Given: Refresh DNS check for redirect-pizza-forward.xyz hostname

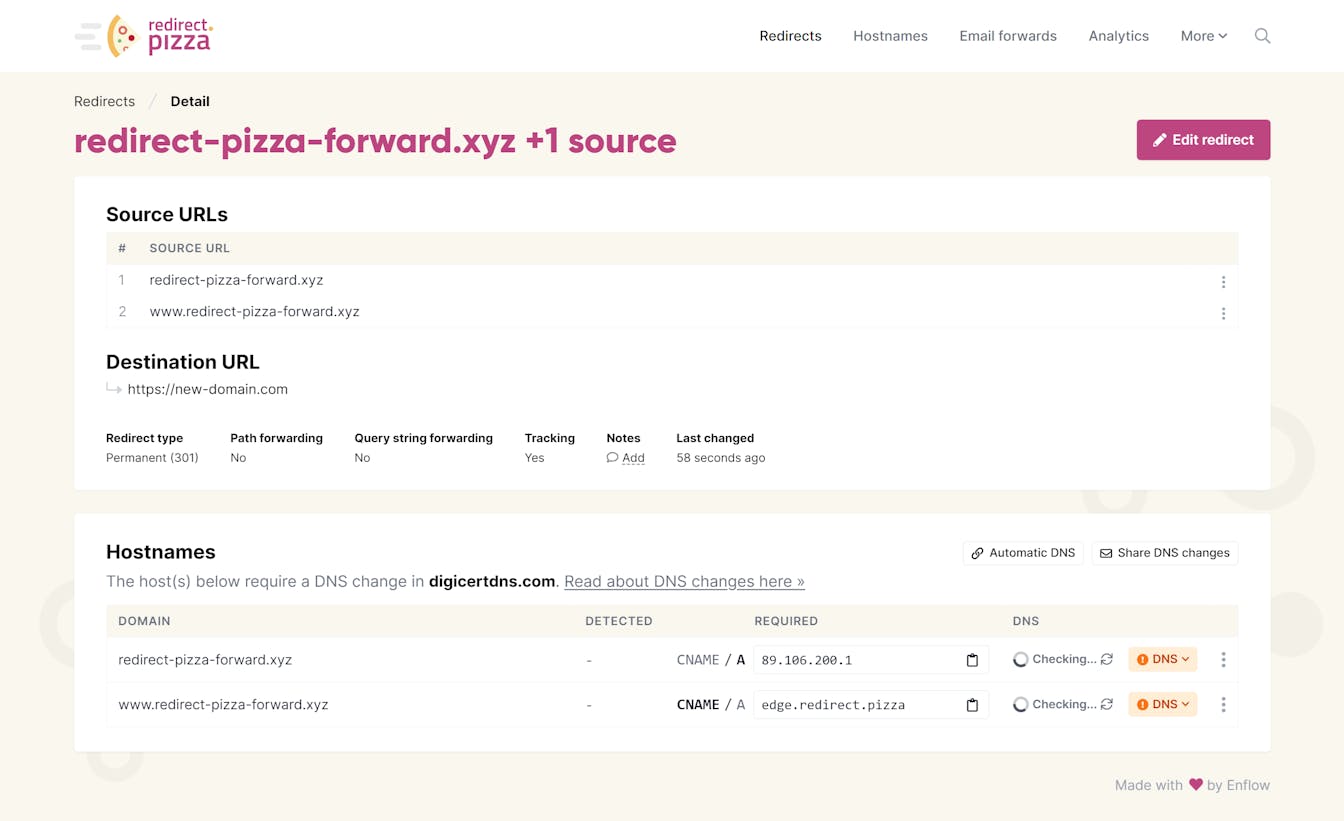Looking at the screenshot, I should click(x=1105, y=659).
